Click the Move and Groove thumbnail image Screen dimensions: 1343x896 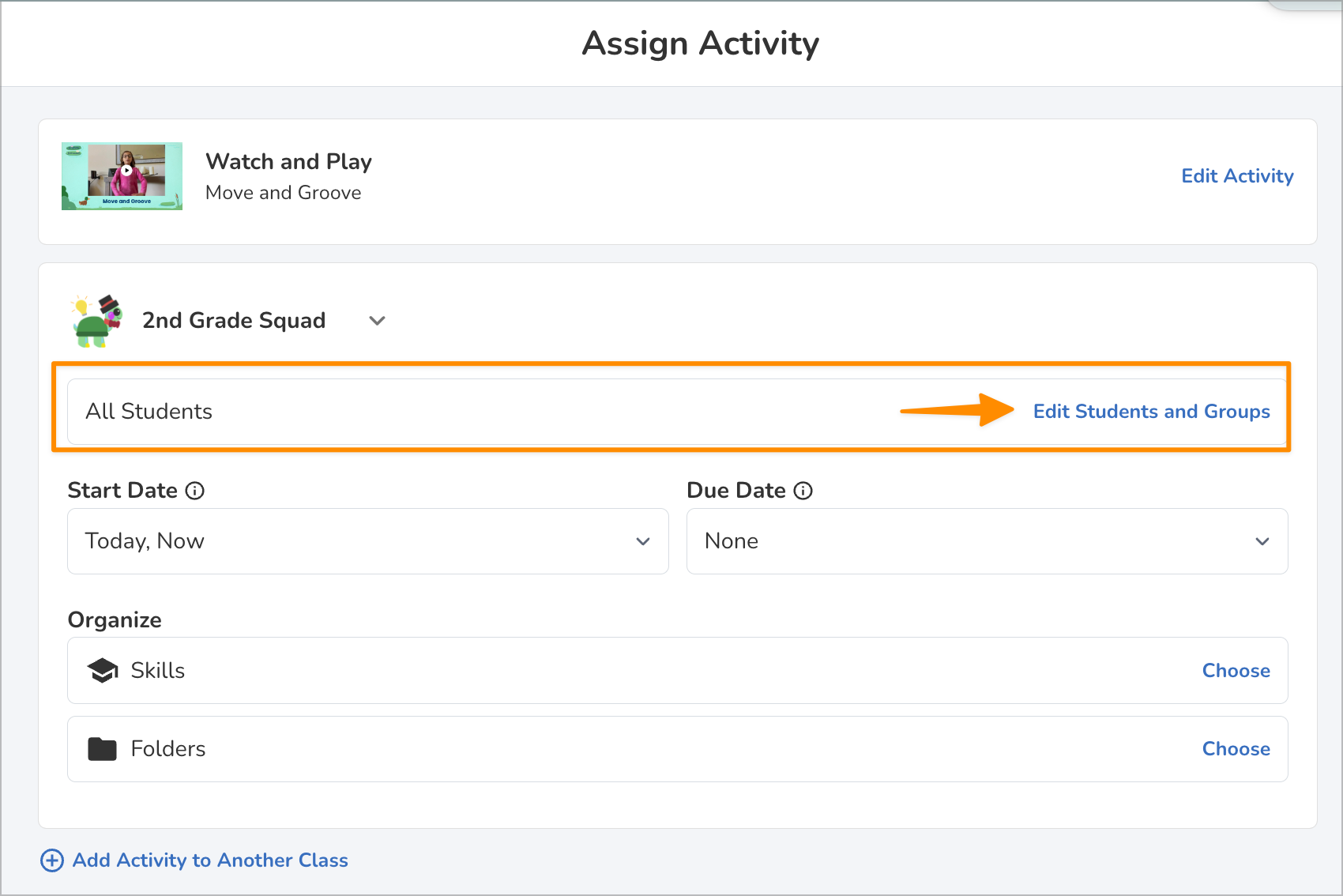tap(122, 175)
